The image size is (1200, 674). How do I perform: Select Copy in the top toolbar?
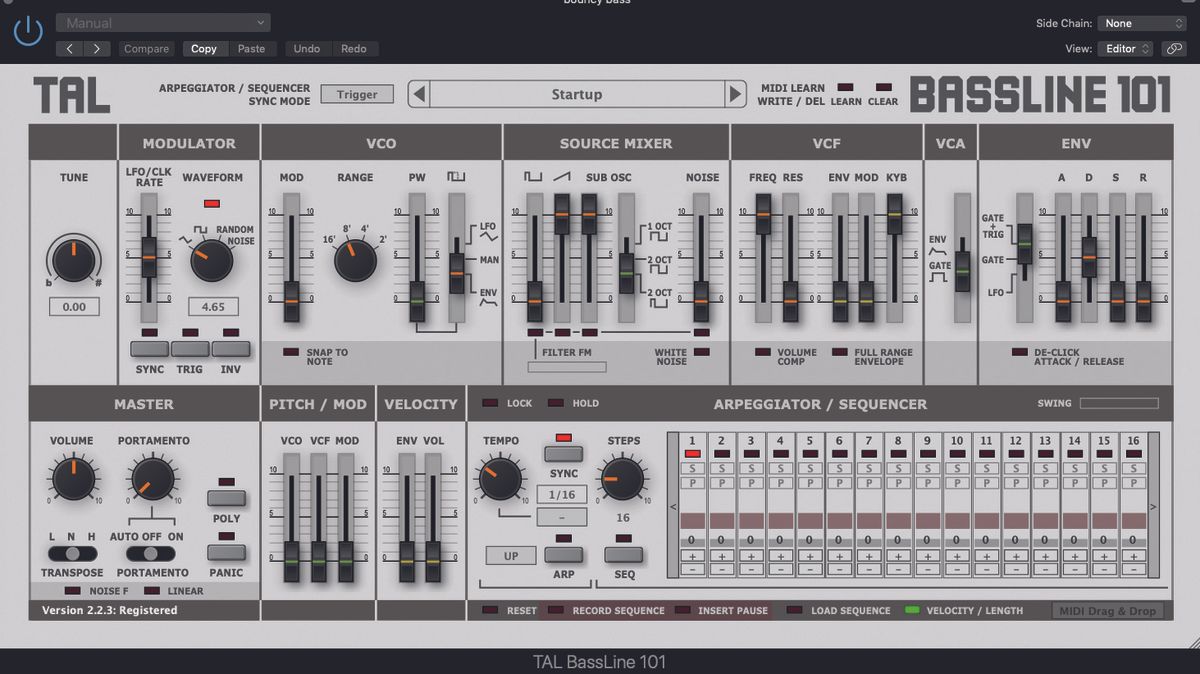[204, 48]
